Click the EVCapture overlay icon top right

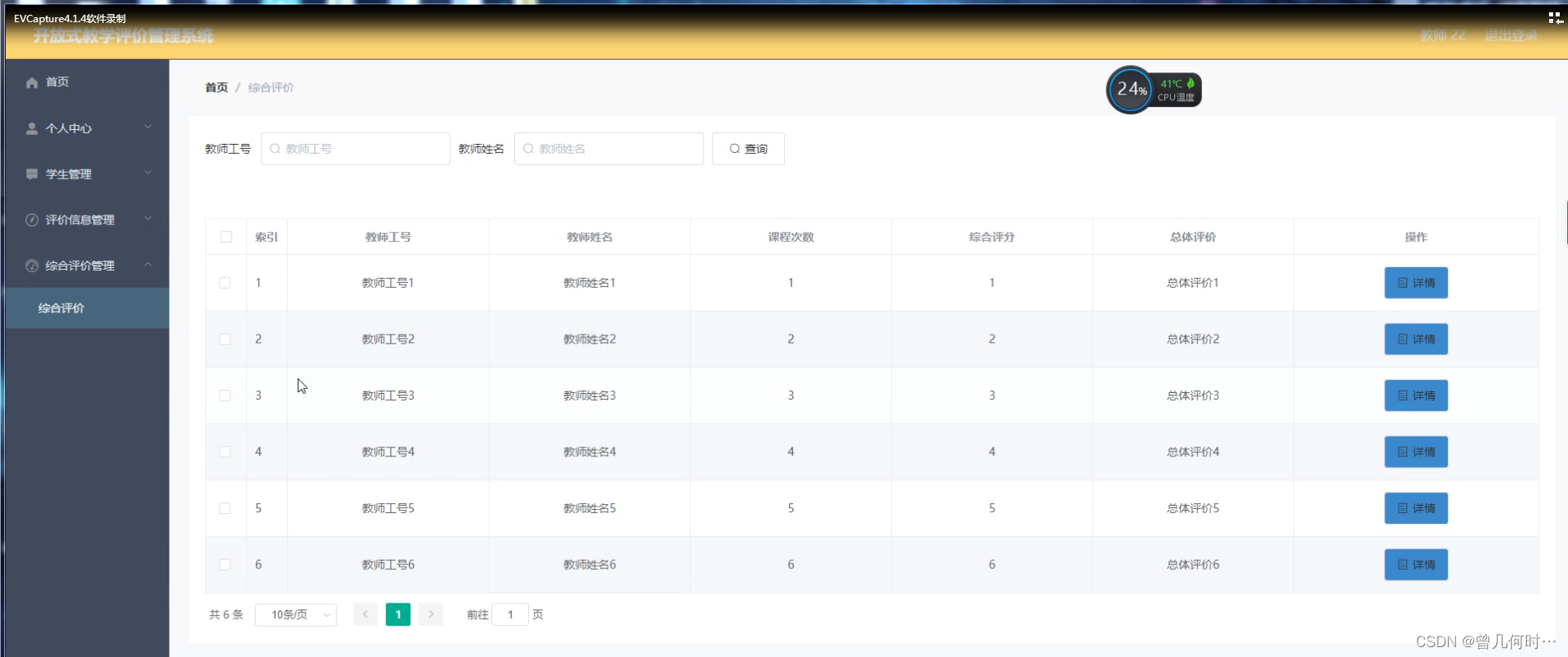(1555, 17)
